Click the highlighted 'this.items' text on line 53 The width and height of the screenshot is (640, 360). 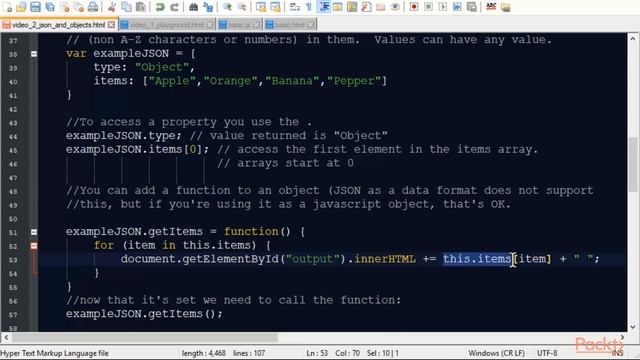[477, 259]
